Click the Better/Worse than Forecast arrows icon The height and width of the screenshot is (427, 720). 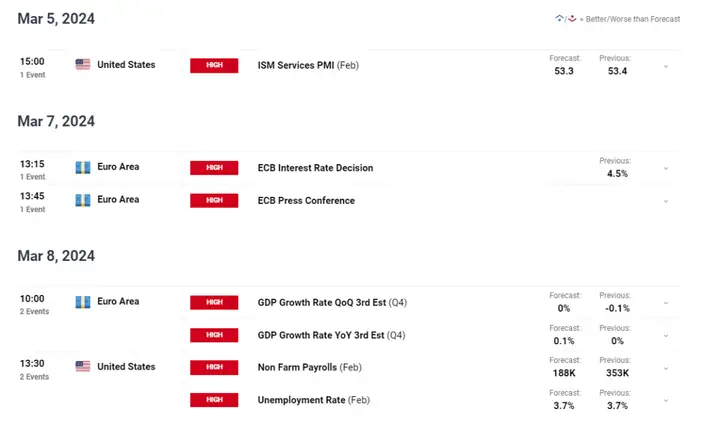click(566, 19)
